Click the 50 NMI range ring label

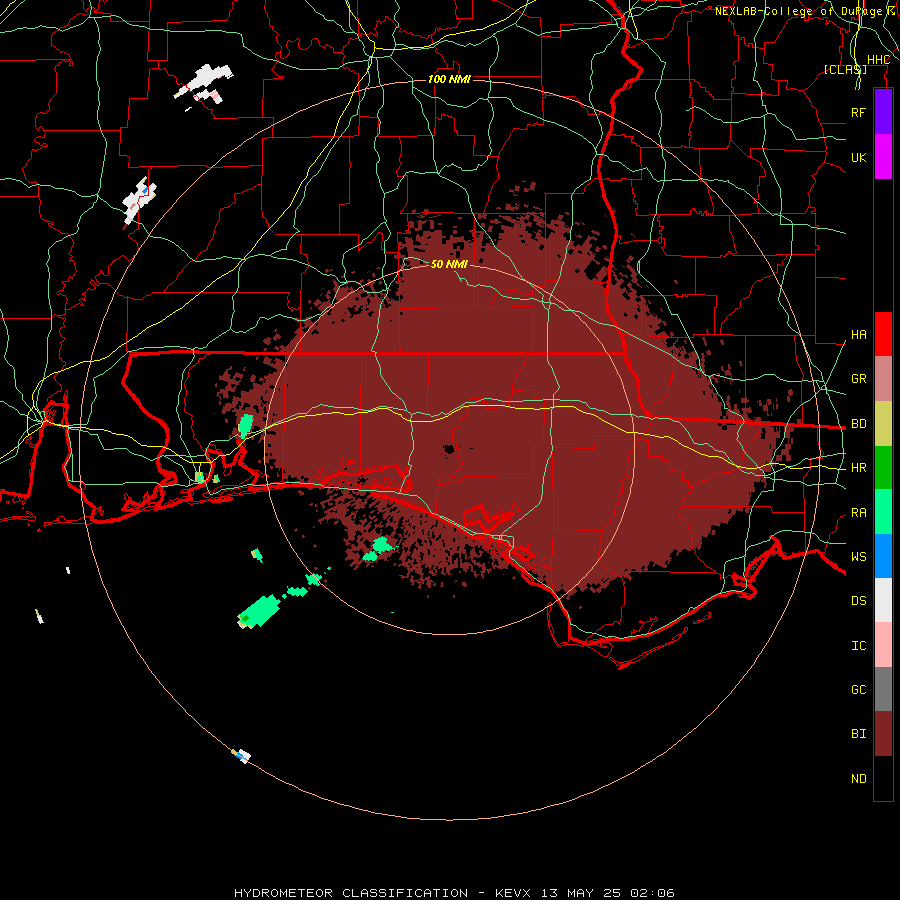coord(449,264)
